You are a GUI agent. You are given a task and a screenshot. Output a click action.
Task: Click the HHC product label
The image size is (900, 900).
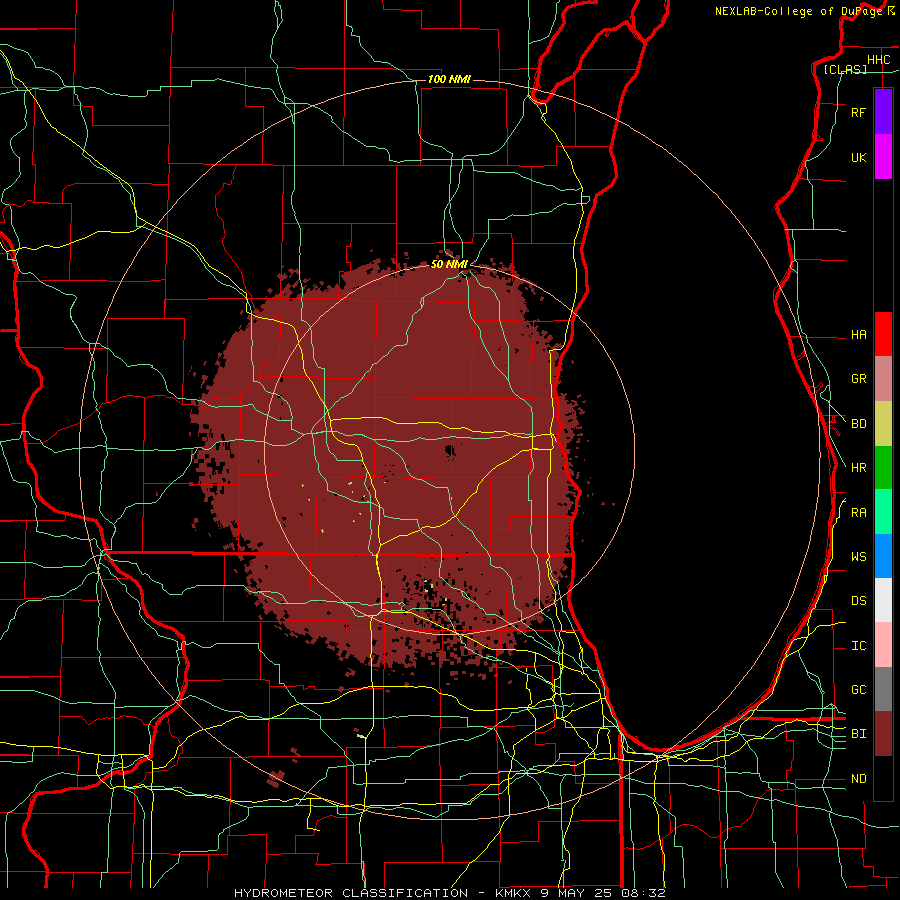point(878,60)
